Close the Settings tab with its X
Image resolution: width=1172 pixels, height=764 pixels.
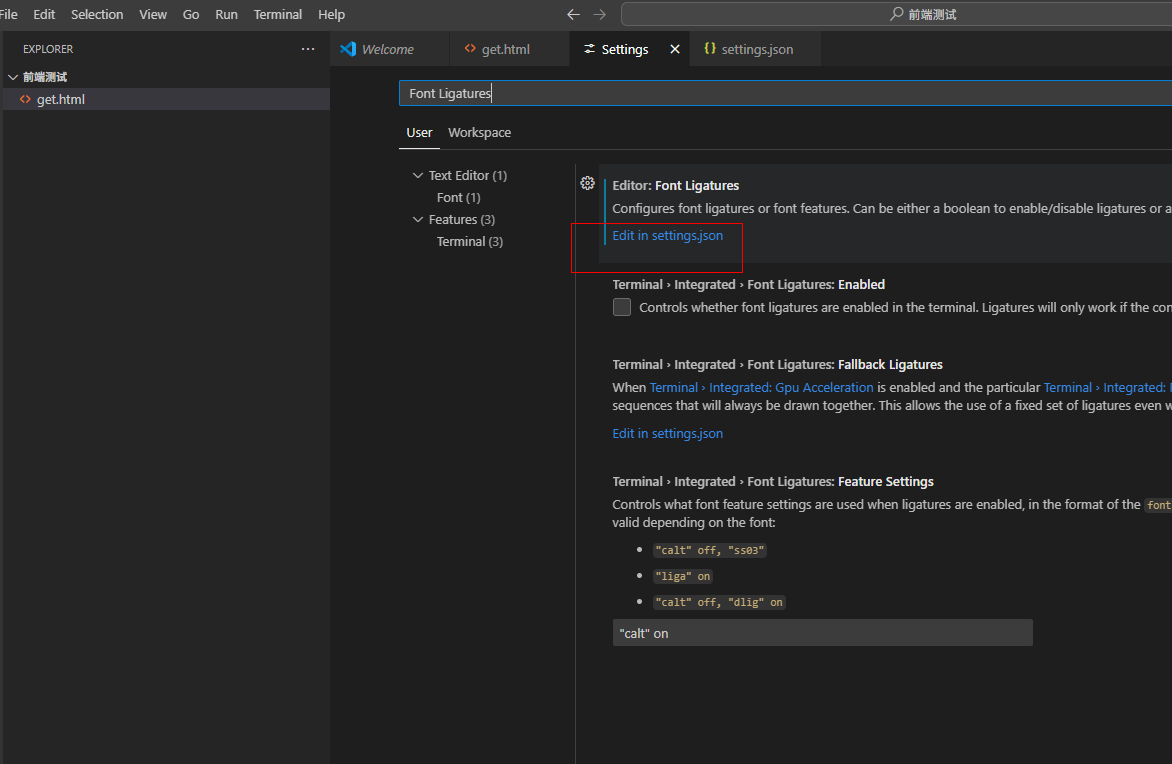pyautogui.click(x=675, y=49)
